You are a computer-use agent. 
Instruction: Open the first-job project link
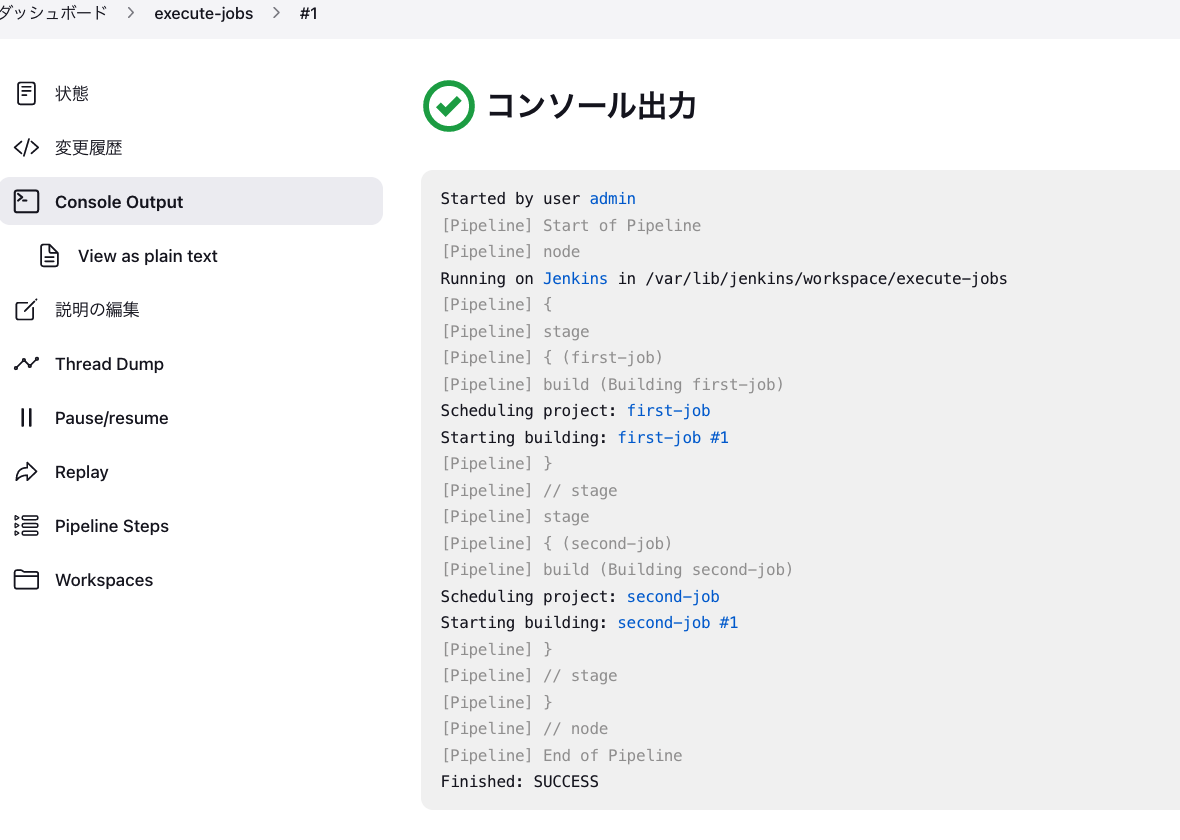pyautogui.click(x=668, y=410)
